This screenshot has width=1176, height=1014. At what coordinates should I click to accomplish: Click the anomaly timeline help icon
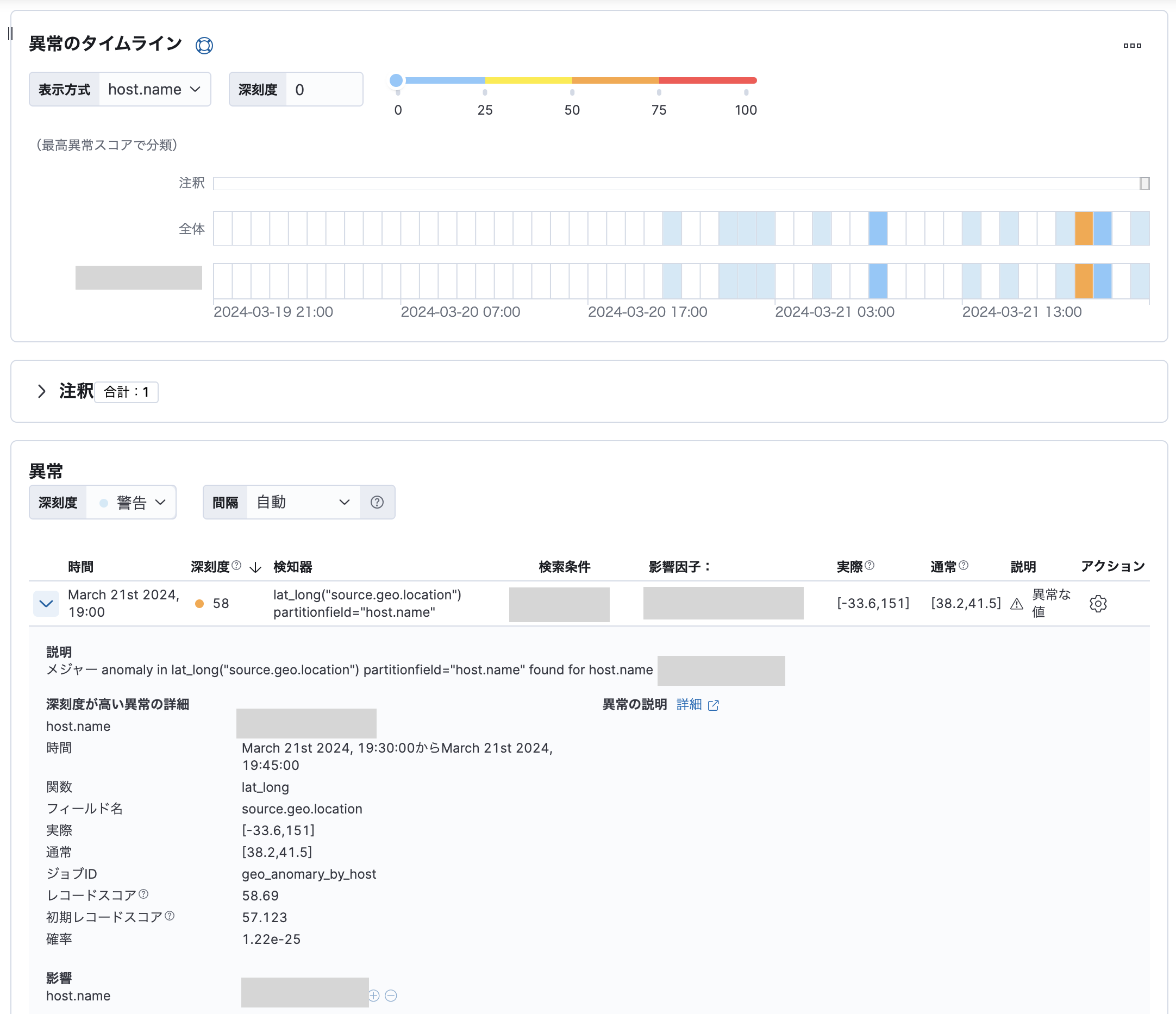[204, 46]
